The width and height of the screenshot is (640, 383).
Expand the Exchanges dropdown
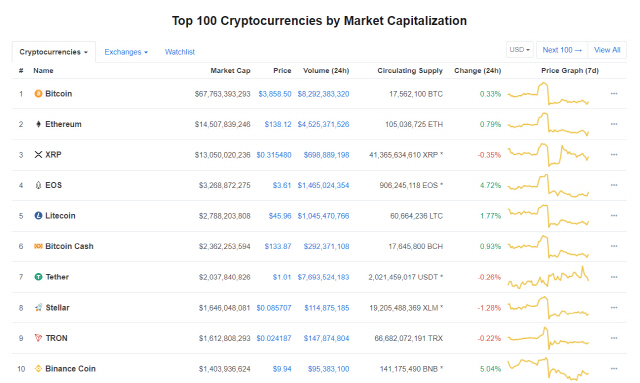(126, 52)
